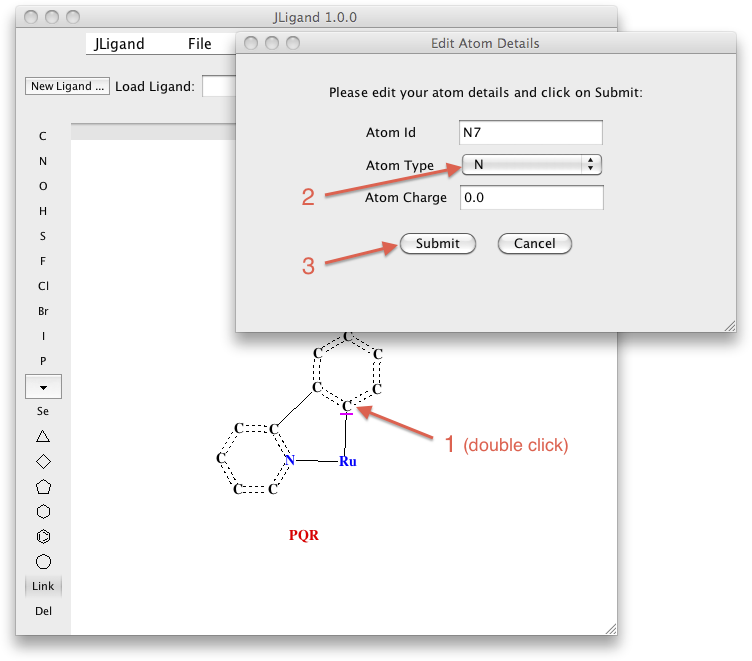Click the Submit button
Image resolution: width=752 pixels, height=661 pixels.
pos(437,243)
